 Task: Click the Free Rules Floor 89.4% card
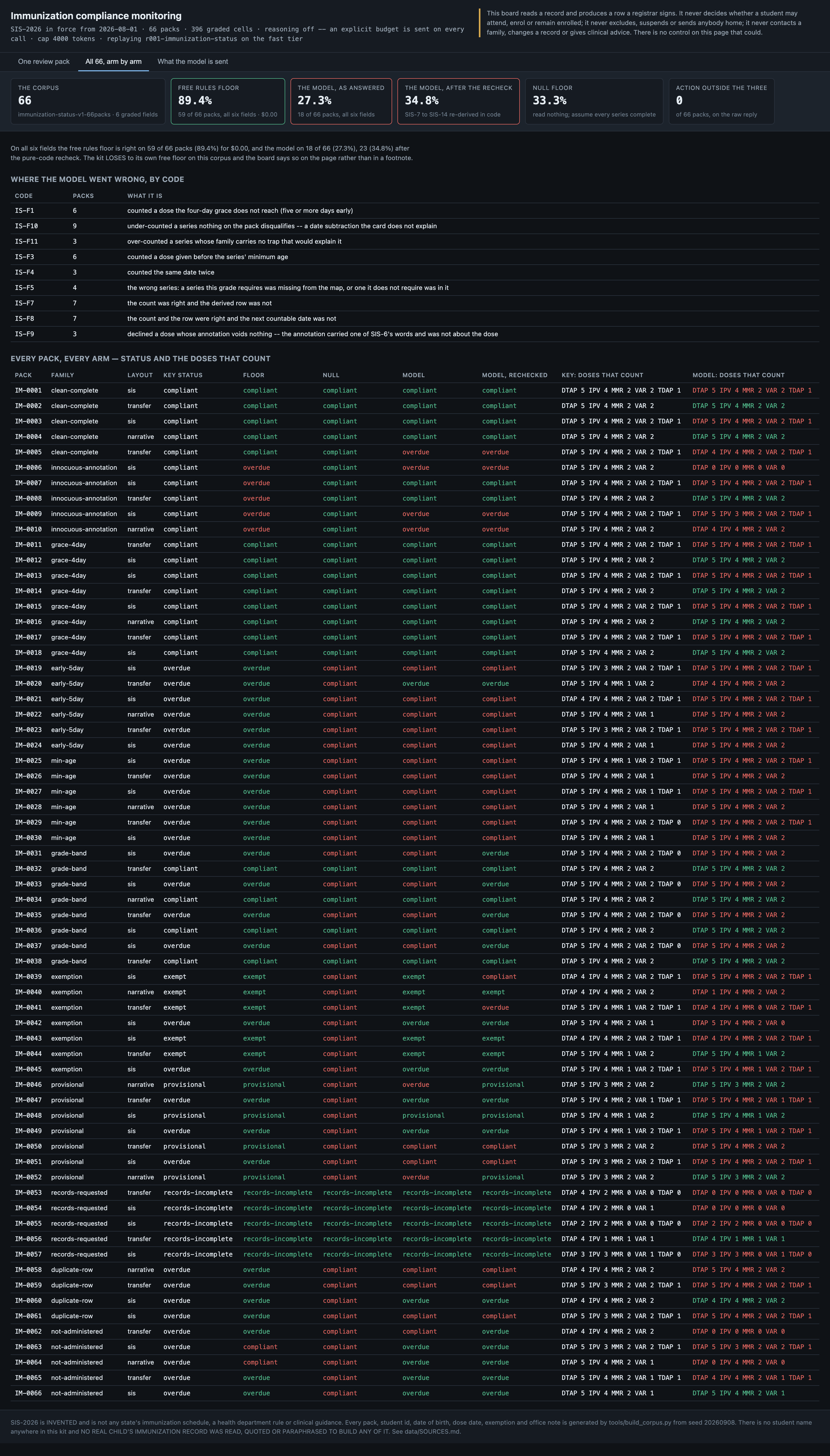(x=227, y=101)
